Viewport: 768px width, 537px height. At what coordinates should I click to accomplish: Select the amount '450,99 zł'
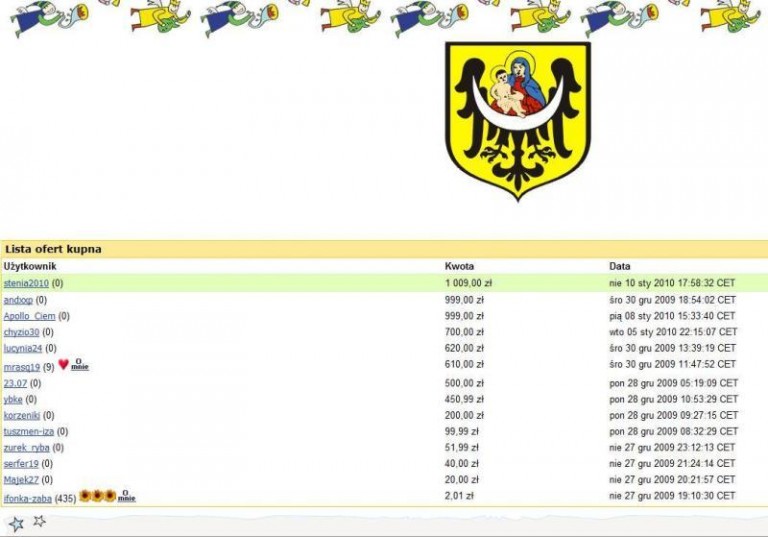pyautogui.click(x=464, y=399)
